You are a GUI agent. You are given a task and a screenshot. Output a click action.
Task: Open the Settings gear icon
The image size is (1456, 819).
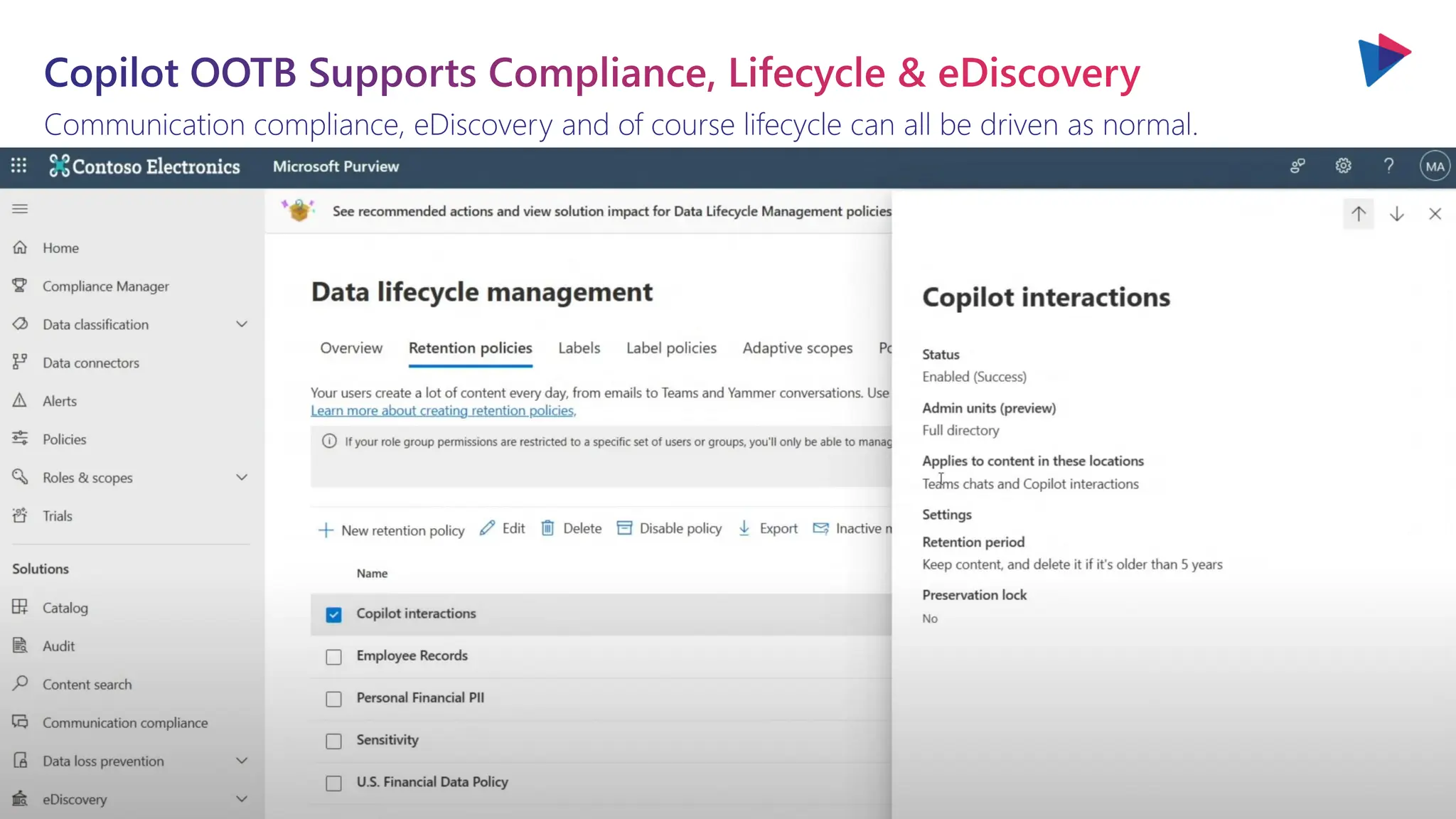[1343, 166]
